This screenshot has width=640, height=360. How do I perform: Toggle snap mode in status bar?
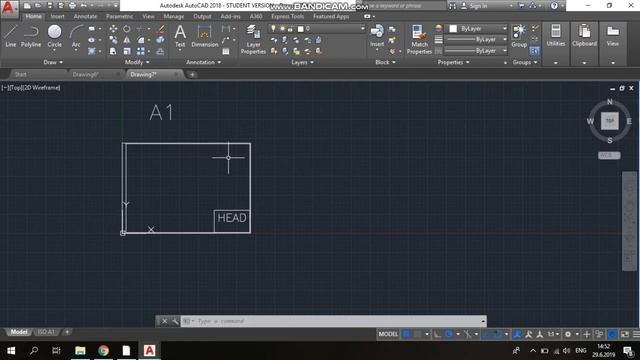click(417, 334)
